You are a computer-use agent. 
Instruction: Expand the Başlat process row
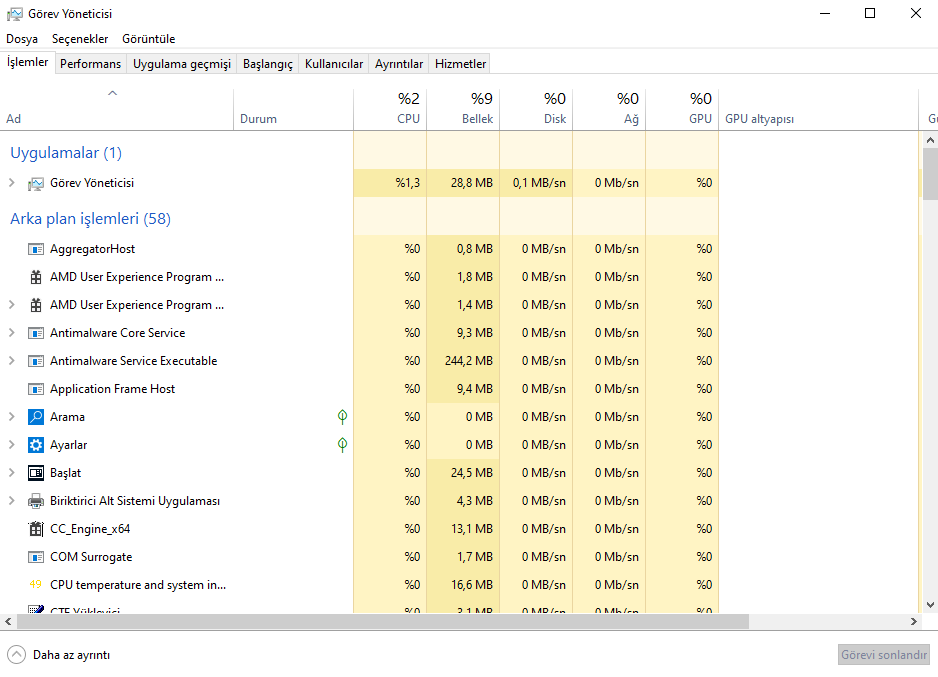(x=11, y=473)
